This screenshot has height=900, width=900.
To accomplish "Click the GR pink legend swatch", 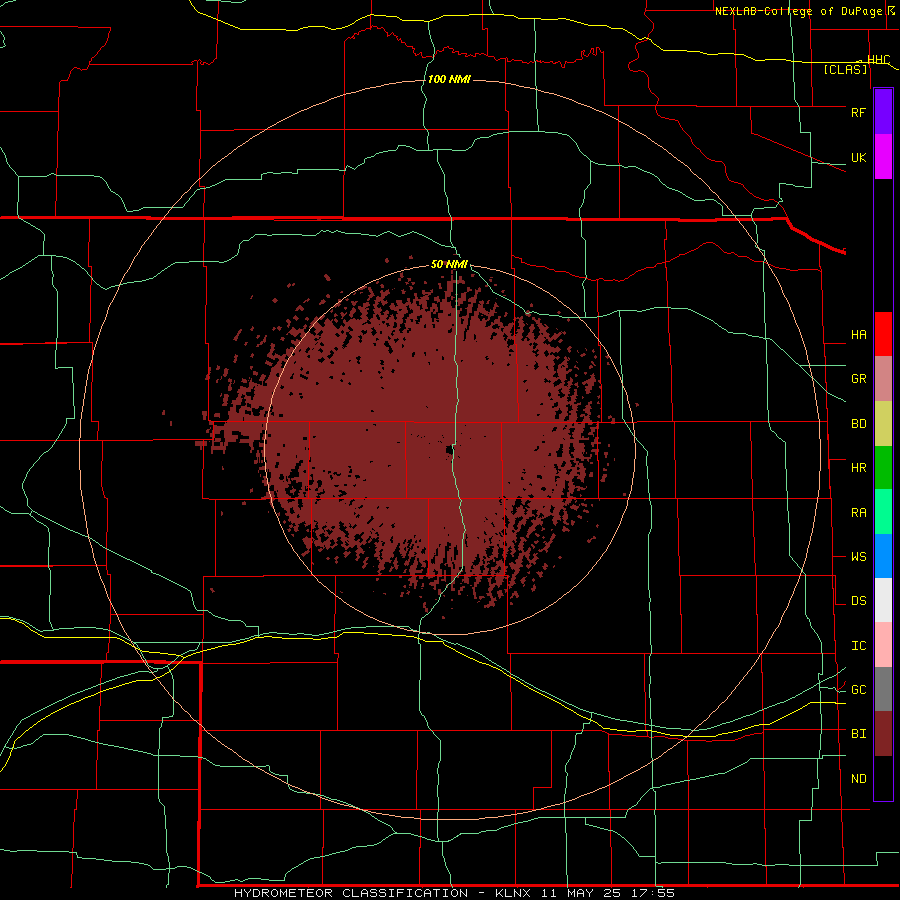I will click(883, 379).
